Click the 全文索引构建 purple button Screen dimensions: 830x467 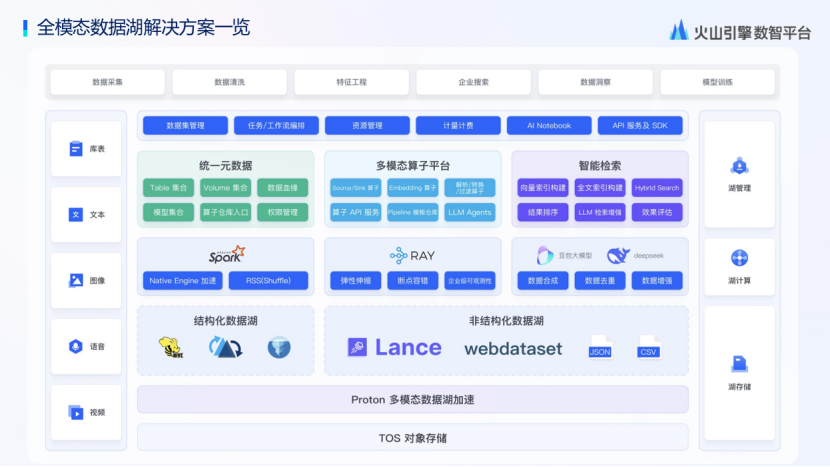(x=600, y=187)
